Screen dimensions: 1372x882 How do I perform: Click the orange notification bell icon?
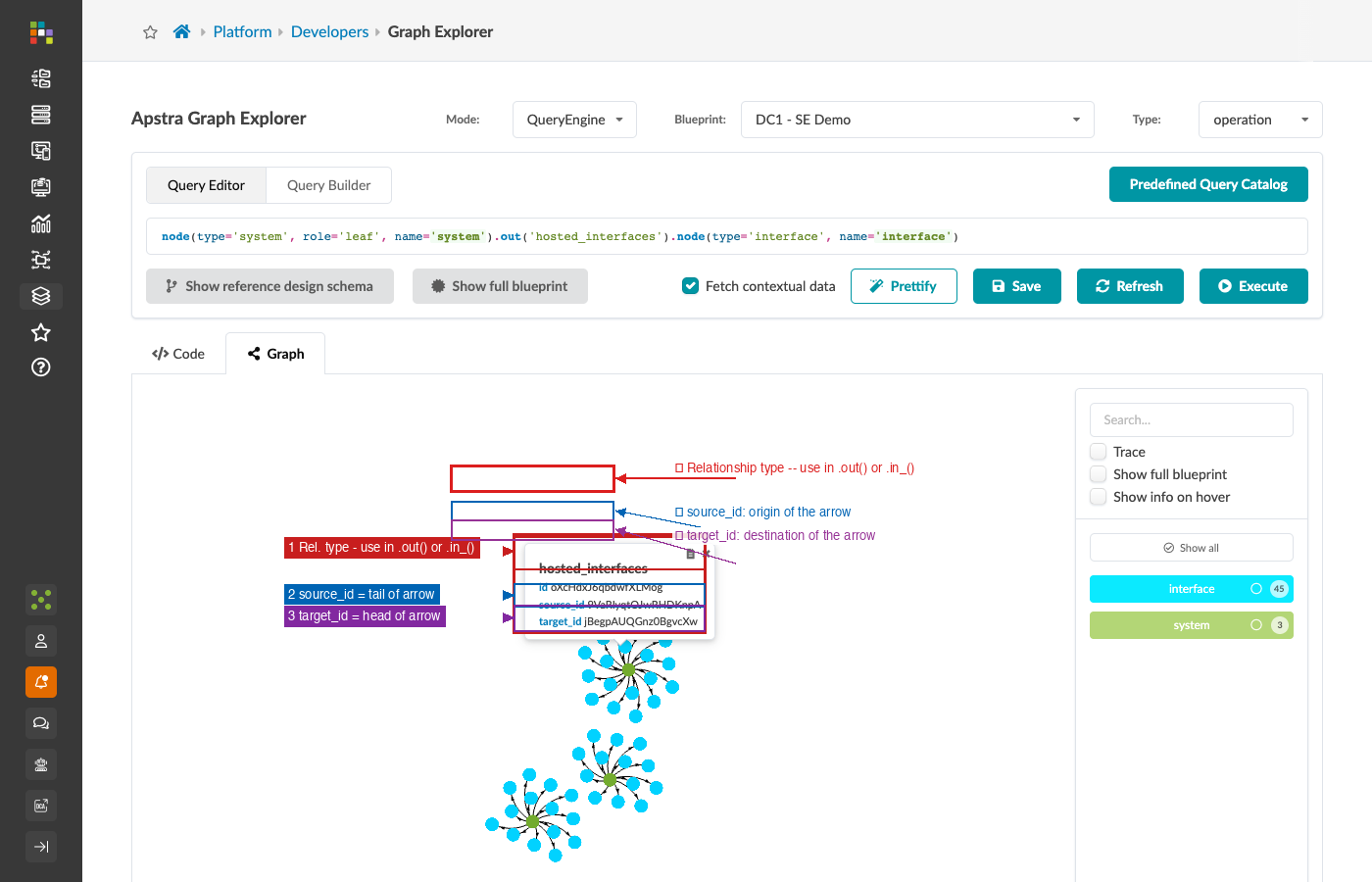41,682
